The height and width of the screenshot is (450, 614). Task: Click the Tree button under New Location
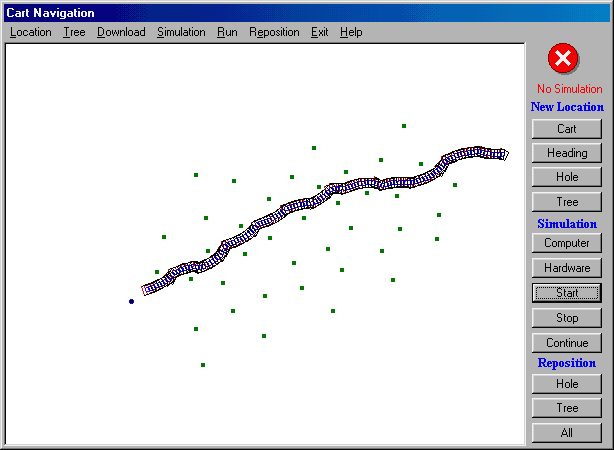tap(567, 202)
